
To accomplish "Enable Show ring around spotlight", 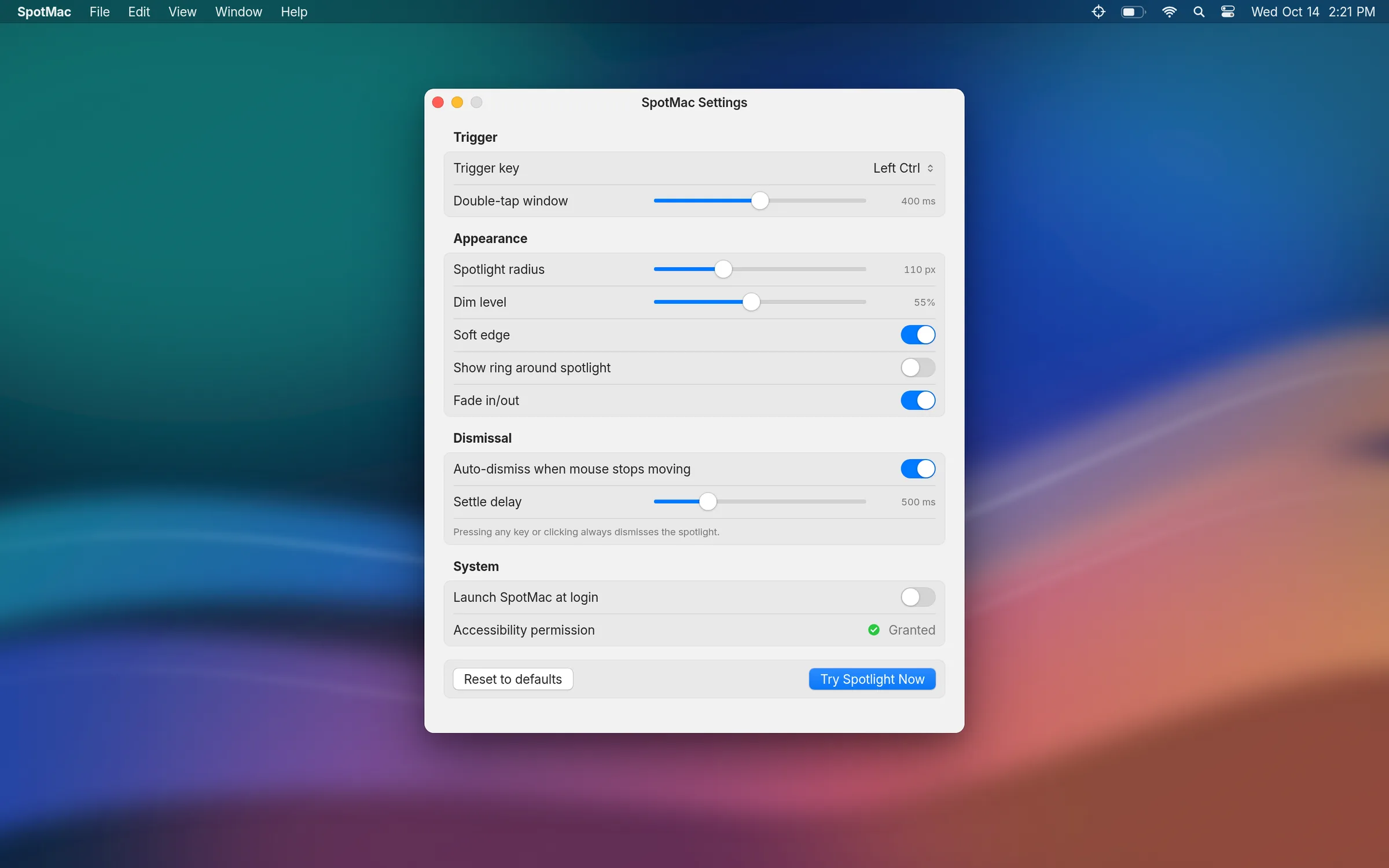I will pyautogui.click(x=917, y=367).
